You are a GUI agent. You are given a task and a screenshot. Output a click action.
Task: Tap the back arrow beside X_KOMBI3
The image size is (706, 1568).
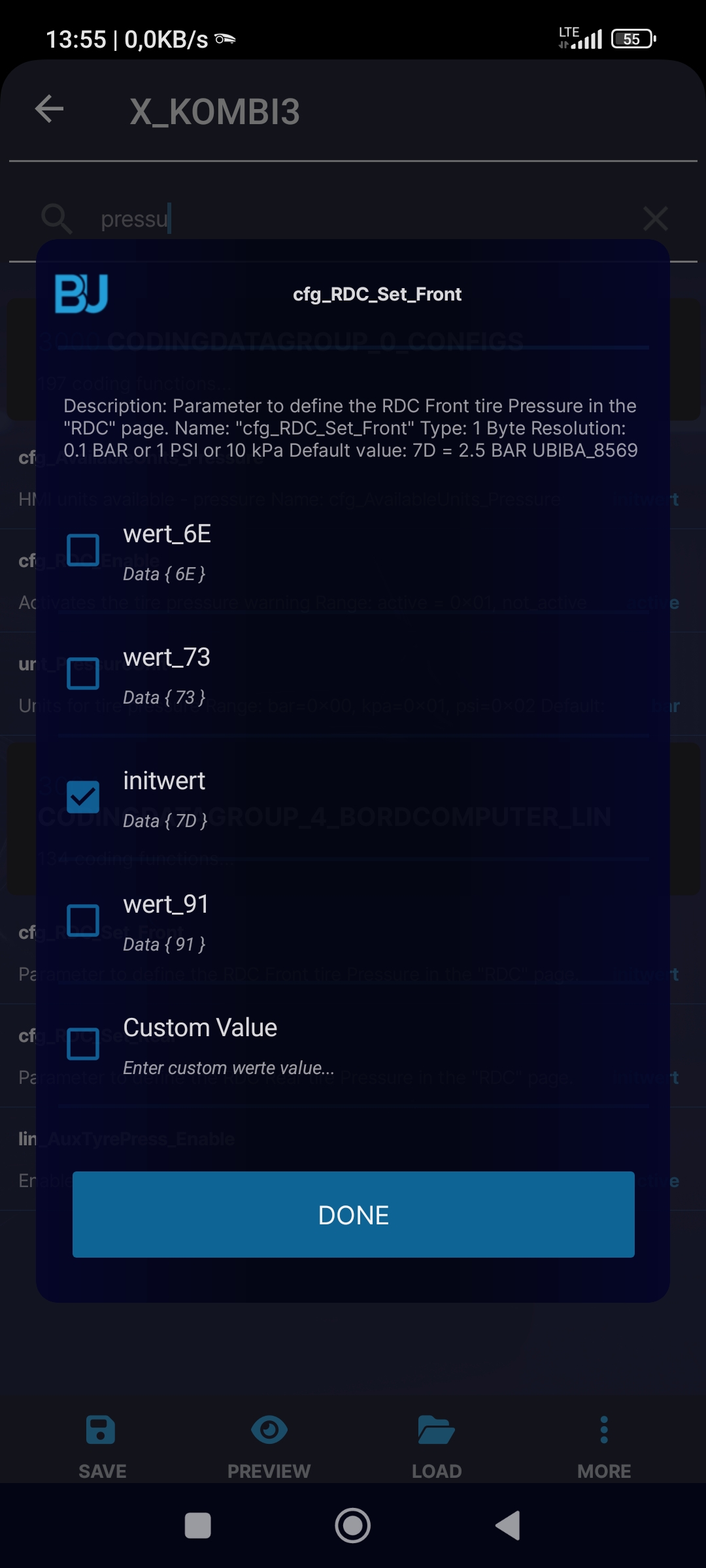(x=50, y=109)
